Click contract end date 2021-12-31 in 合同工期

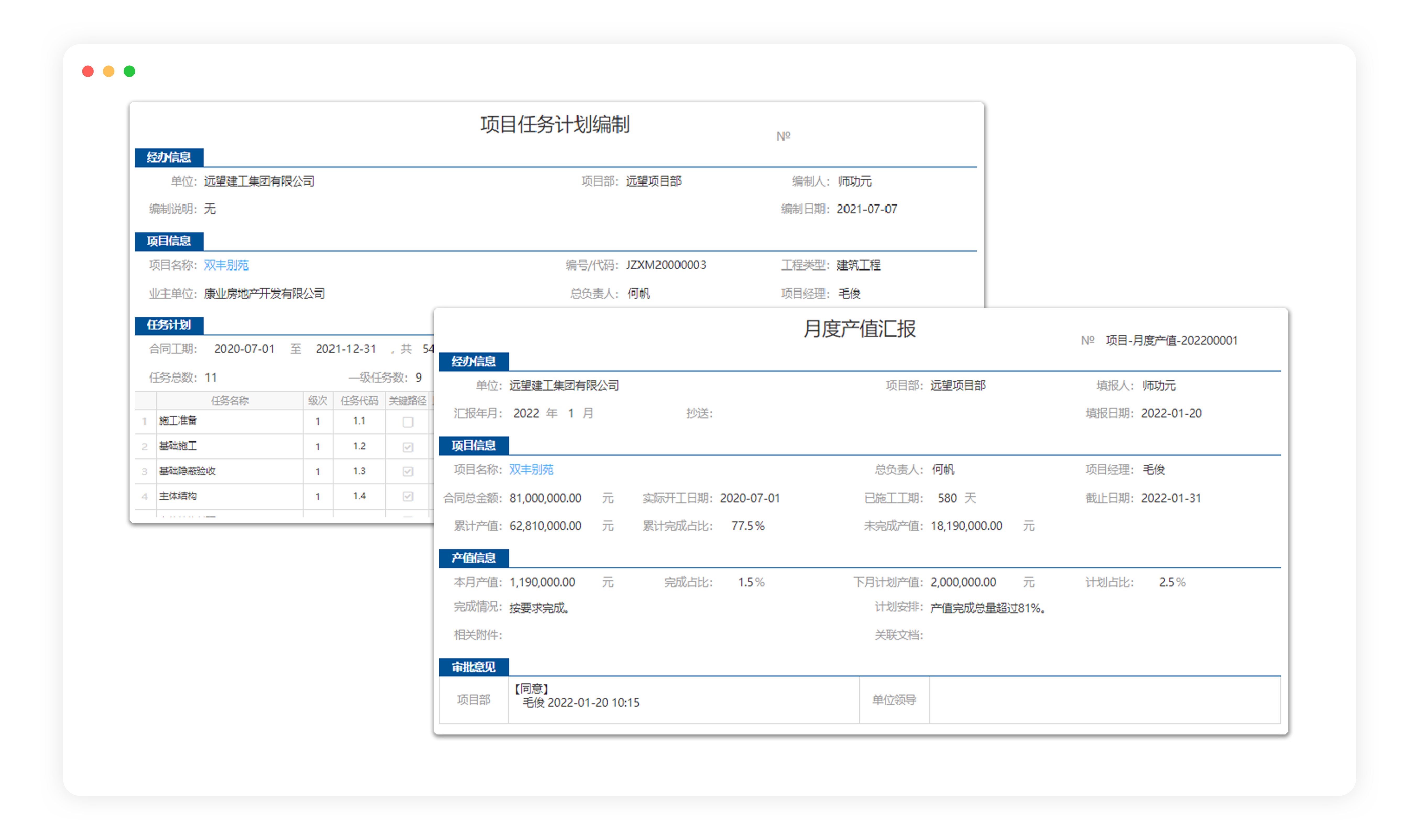click(x=346, y=349)
